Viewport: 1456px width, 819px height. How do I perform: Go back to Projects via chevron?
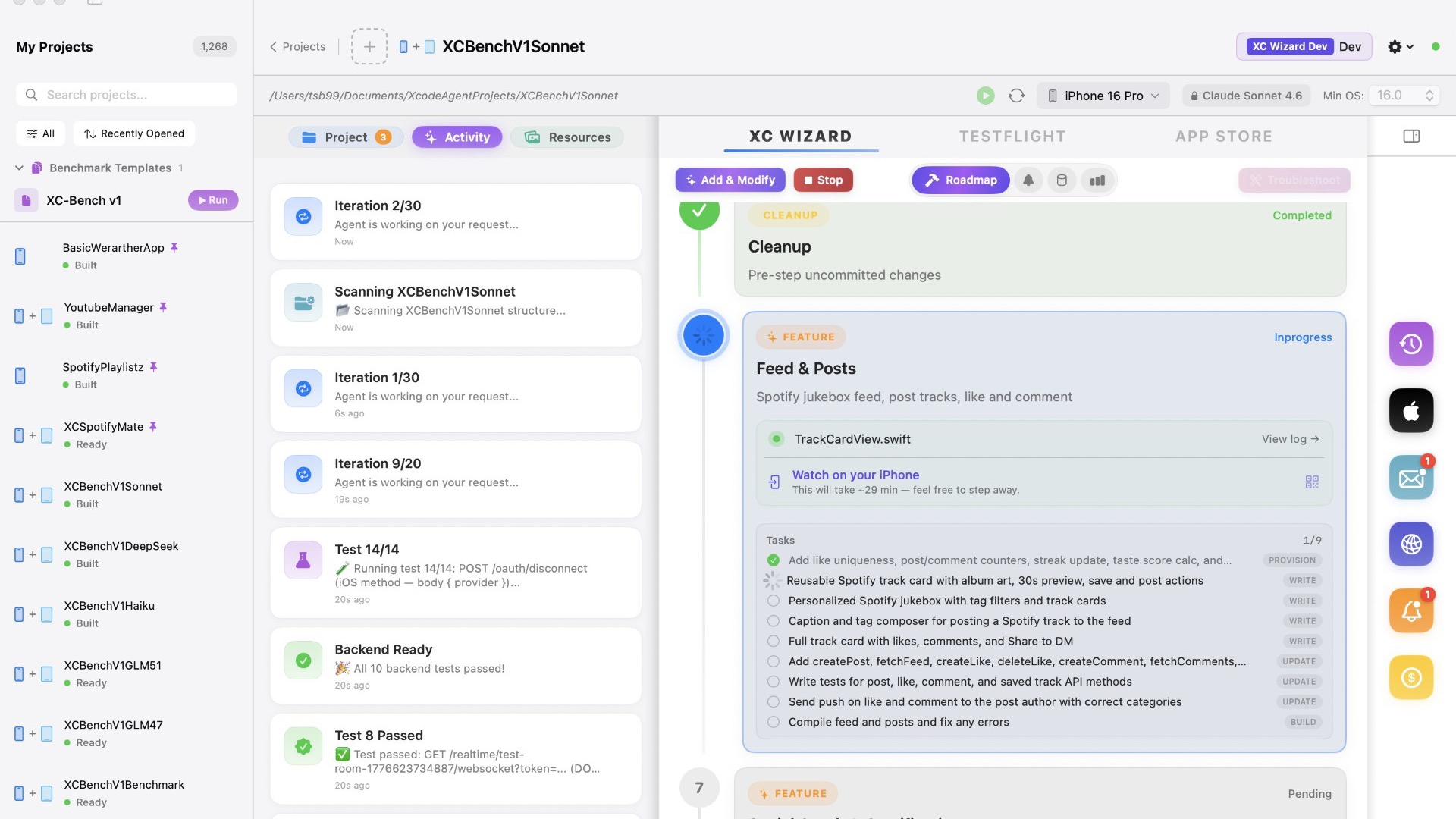[x=297, y=46]
